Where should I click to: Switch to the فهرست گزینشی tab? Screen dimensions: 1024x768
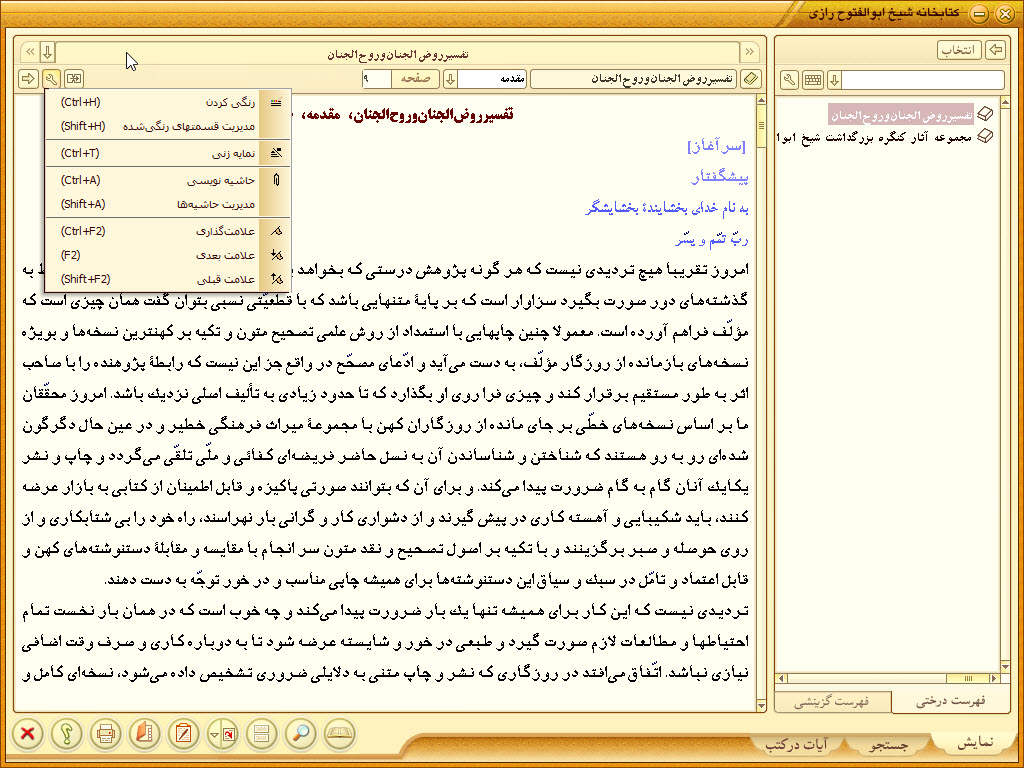[833, 701]
